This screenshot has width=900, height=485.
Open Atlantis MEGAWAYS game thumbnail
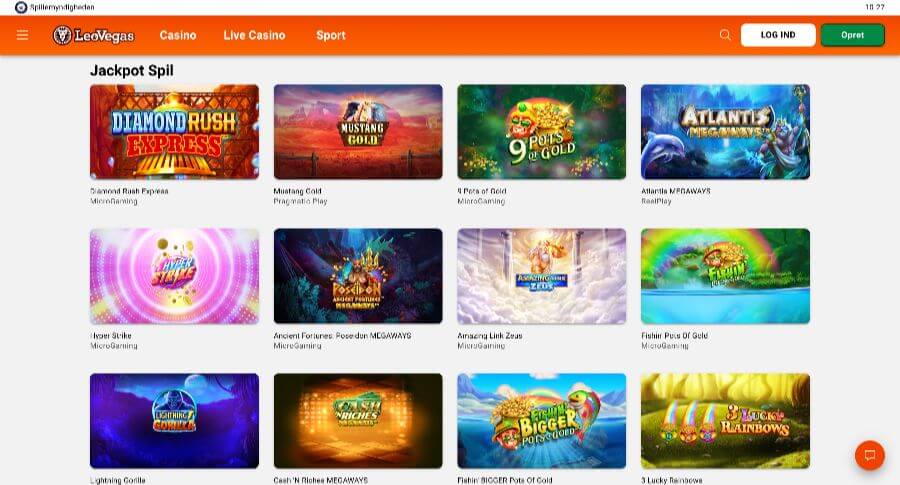[x=726, y=132]
